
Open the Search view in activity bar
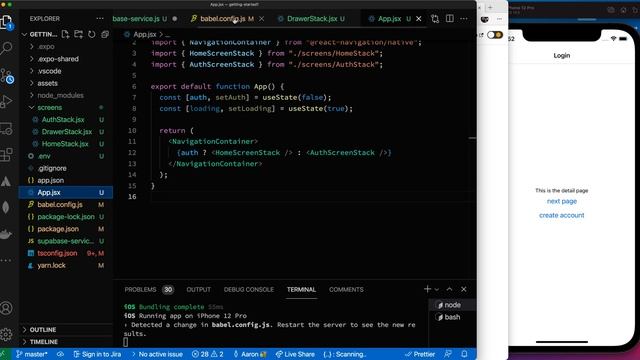7,48
